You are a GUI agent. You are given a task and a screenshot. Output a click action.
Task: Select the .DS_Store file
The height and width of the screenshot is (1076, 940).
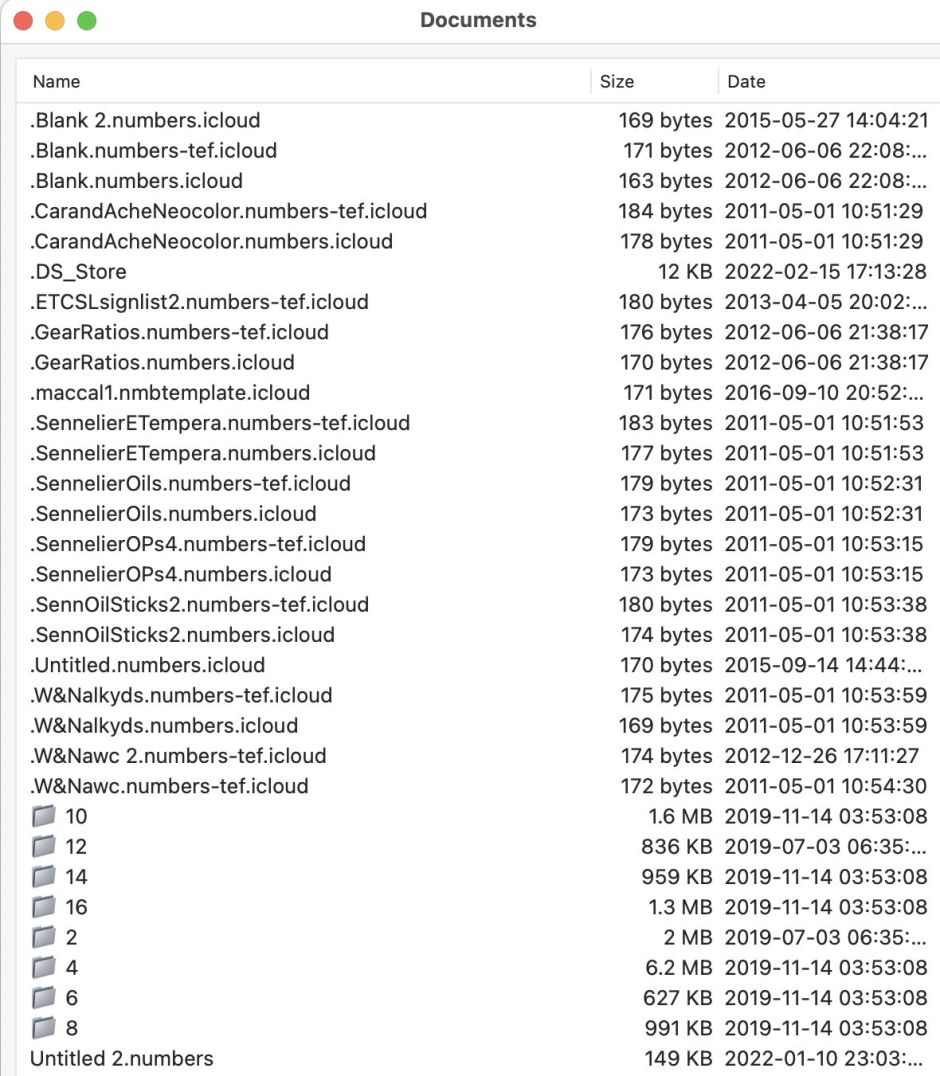(78, 272)
